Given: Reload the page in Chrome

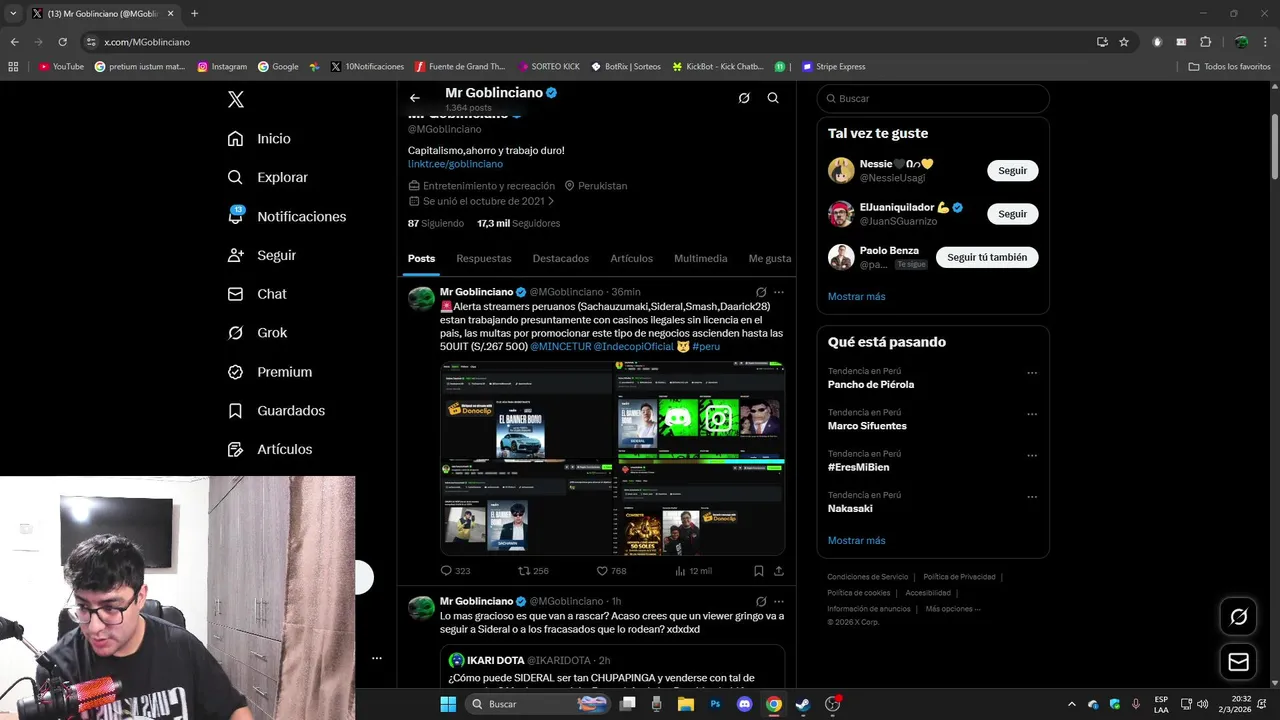Looking at the screenshot, I should tap(62, 42).
